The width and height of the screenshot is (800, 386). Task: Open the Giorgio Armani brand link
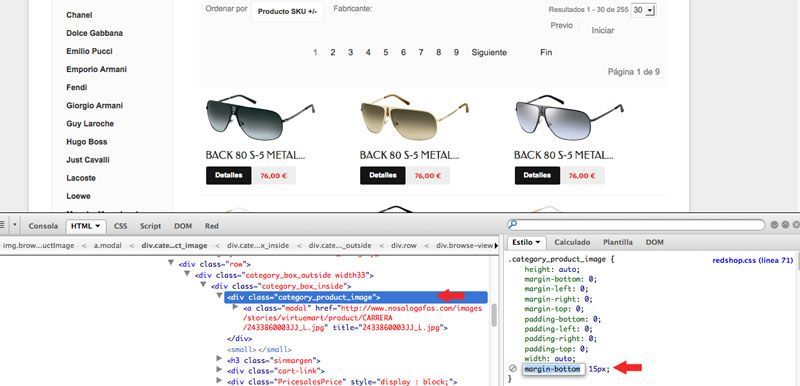pos(94,106)
